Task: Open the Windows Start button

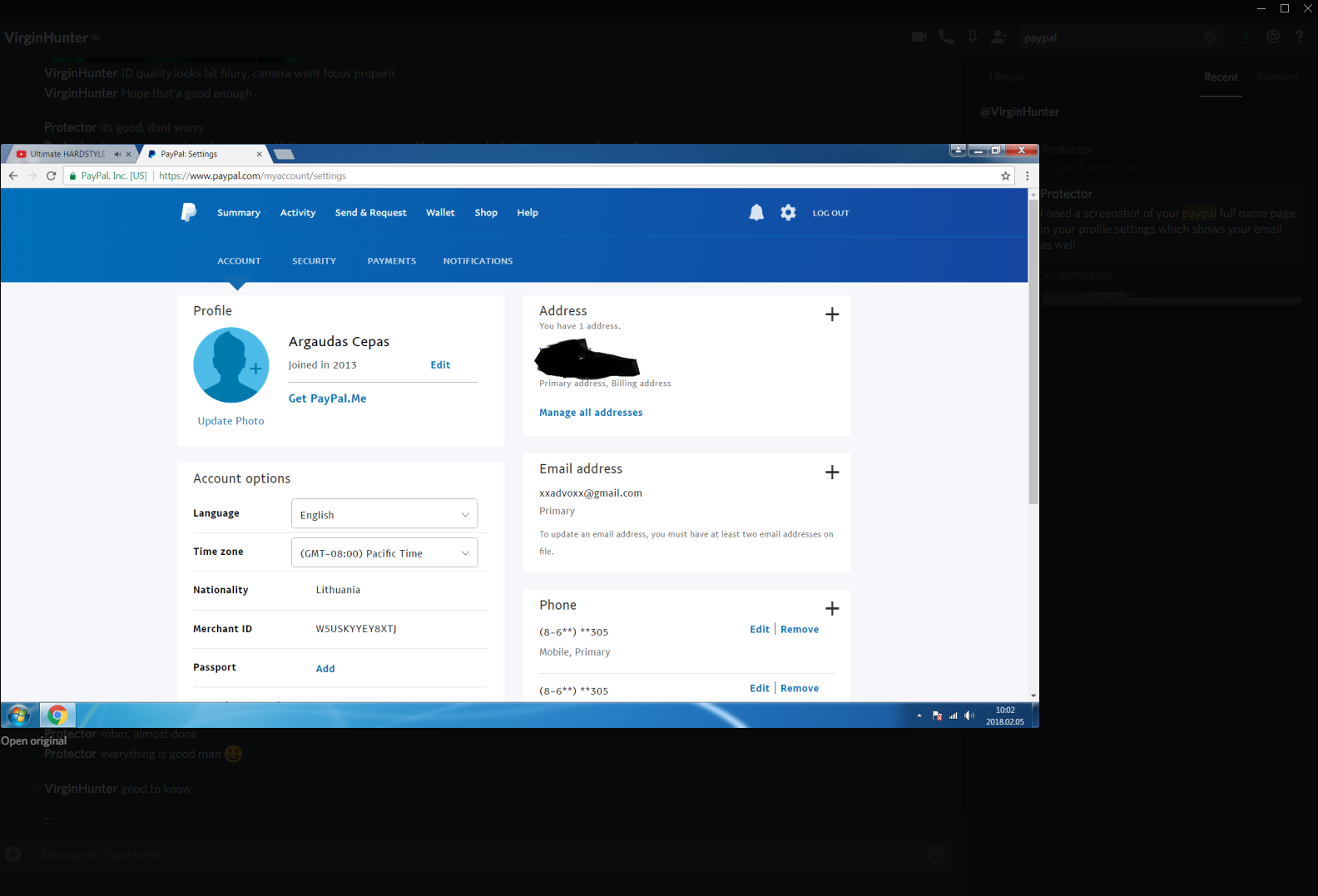Action: tap(18, 715)
